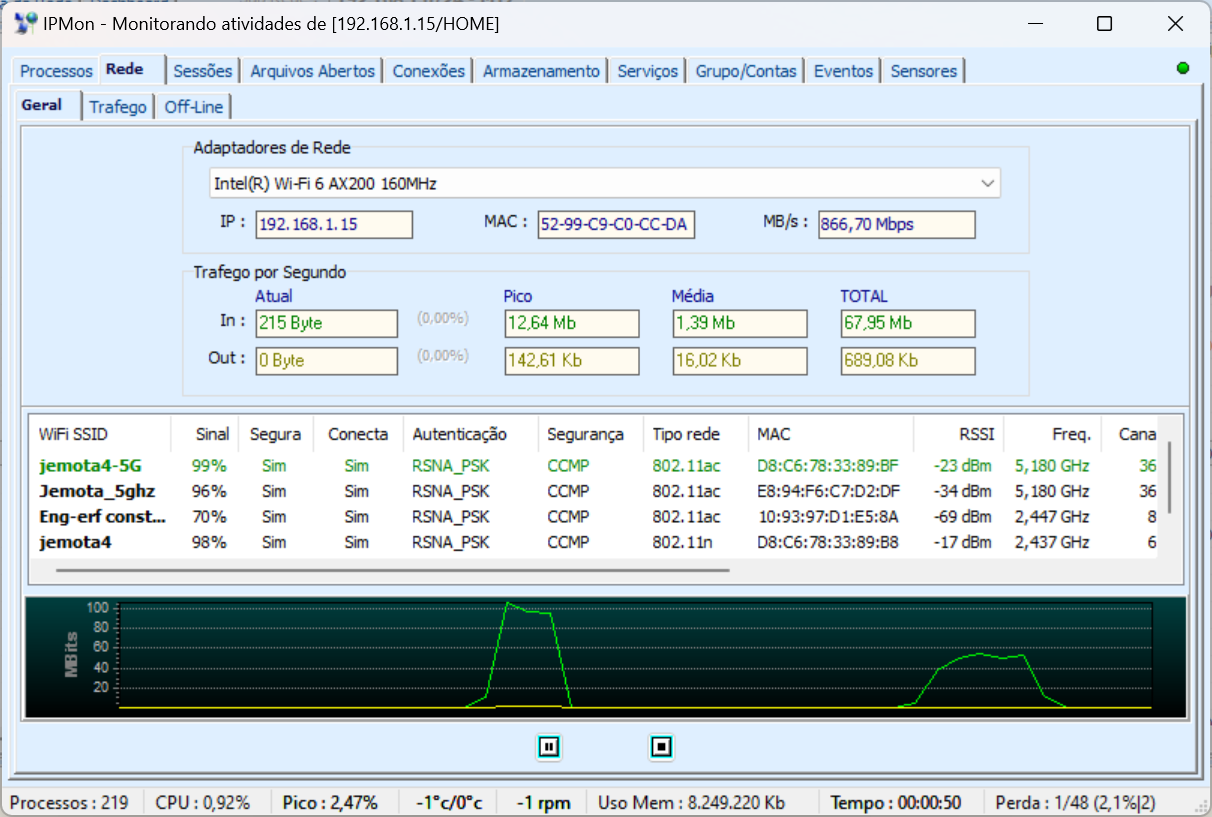Screen dimensions: 1212x817
Task: Open the network adapter dropdown list
Action: 987,183
